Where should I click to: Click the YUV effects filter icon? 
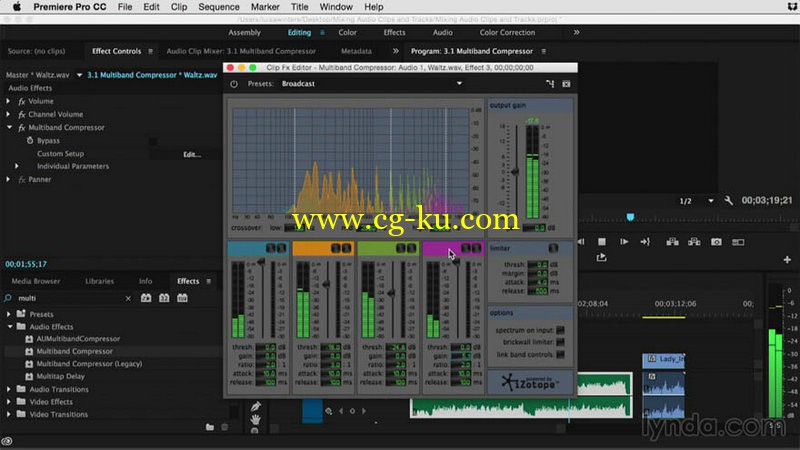(182, 298)
